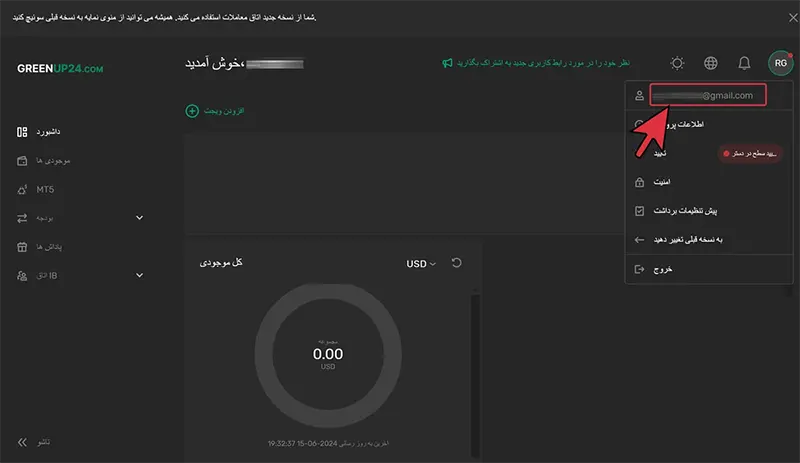The image size is (800, 463).
Task: Click the خوش آمدید welcome heading
Action: pos(214,64)
